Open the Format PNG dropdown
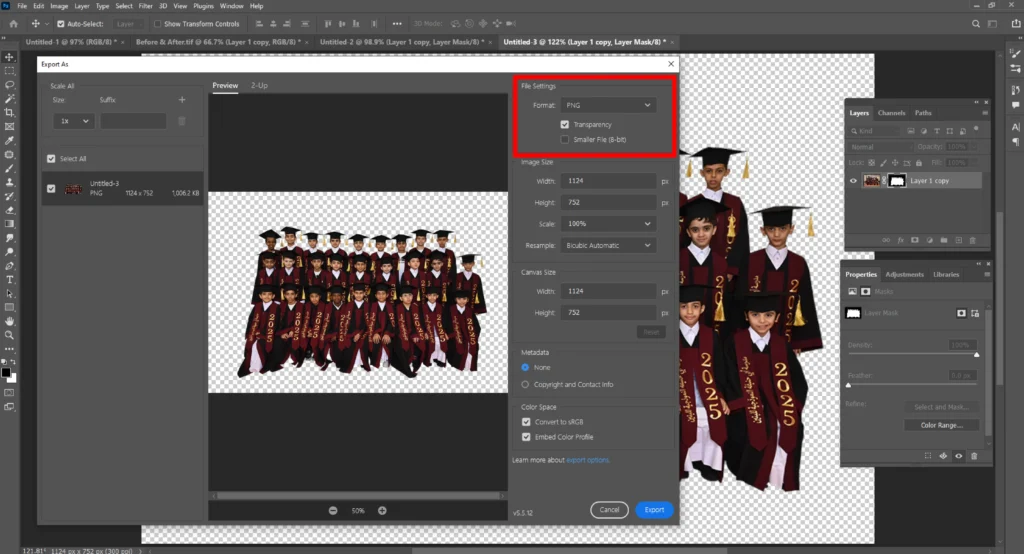The width and height of the screenshot is (1024, 554). (x=607, y=105)
